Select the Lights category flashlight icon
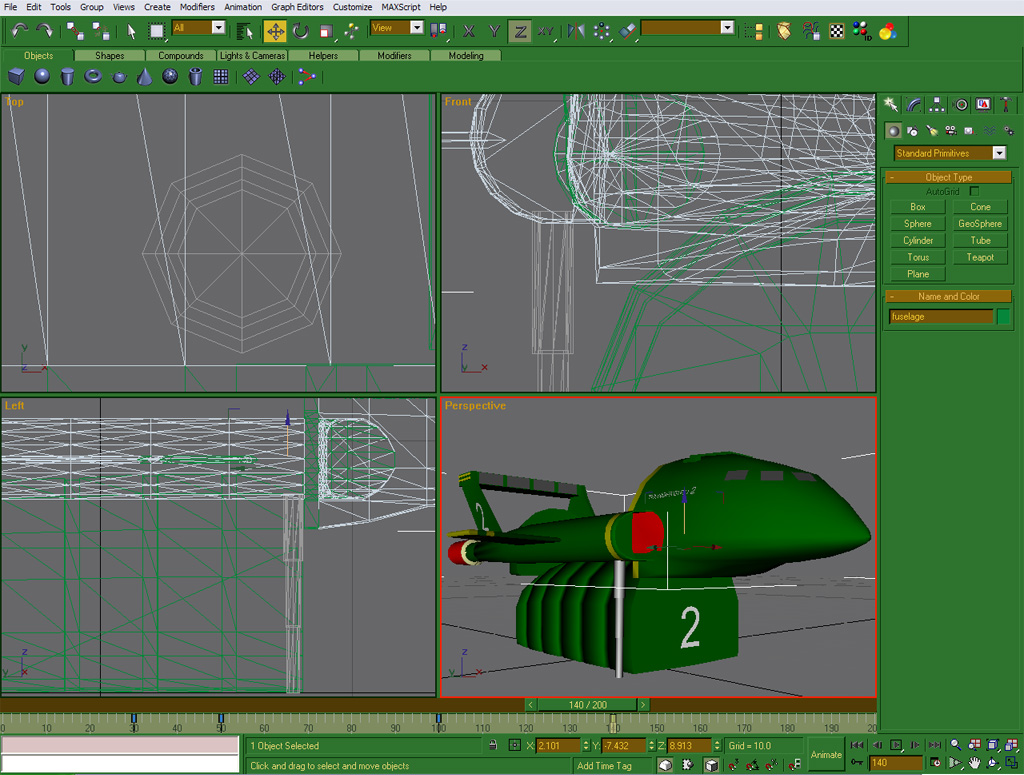Image resolution: width=1024 pixels, height=775 pixels. 932,131
